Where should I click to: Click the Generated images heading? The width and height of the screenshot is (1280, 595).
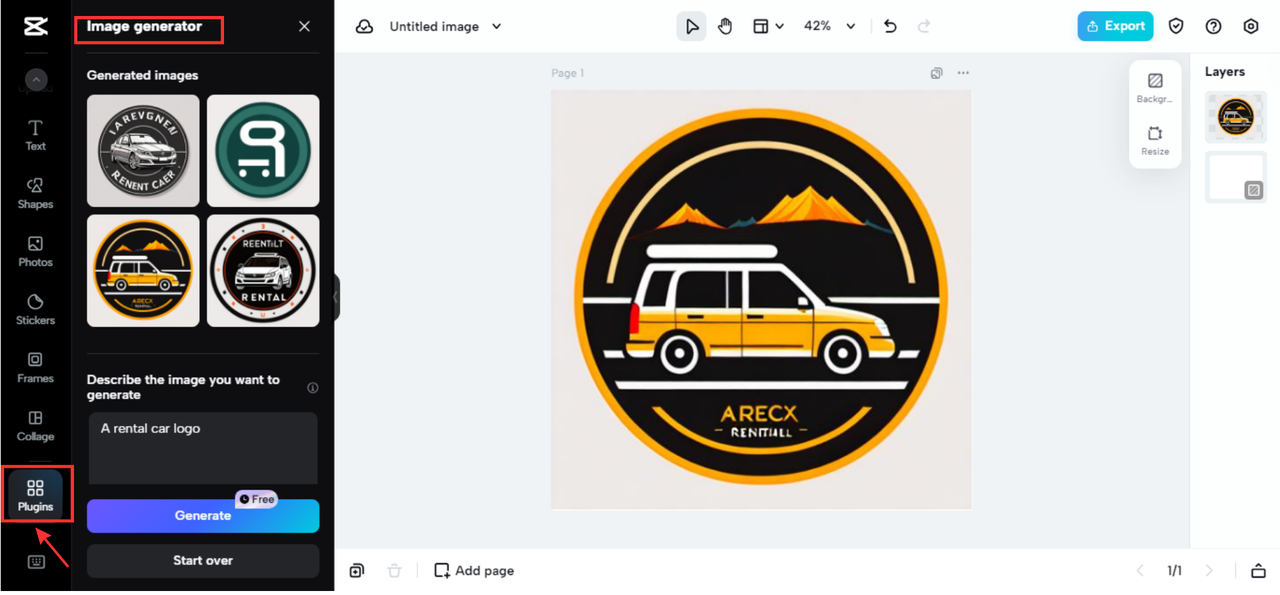143,75
